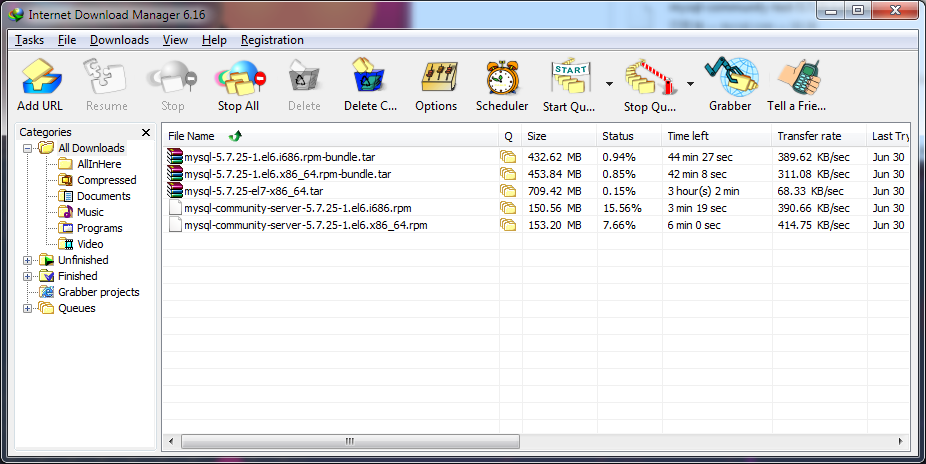
Task: Open Stop Queue dropdown arrow
Action: pos(690,84)
